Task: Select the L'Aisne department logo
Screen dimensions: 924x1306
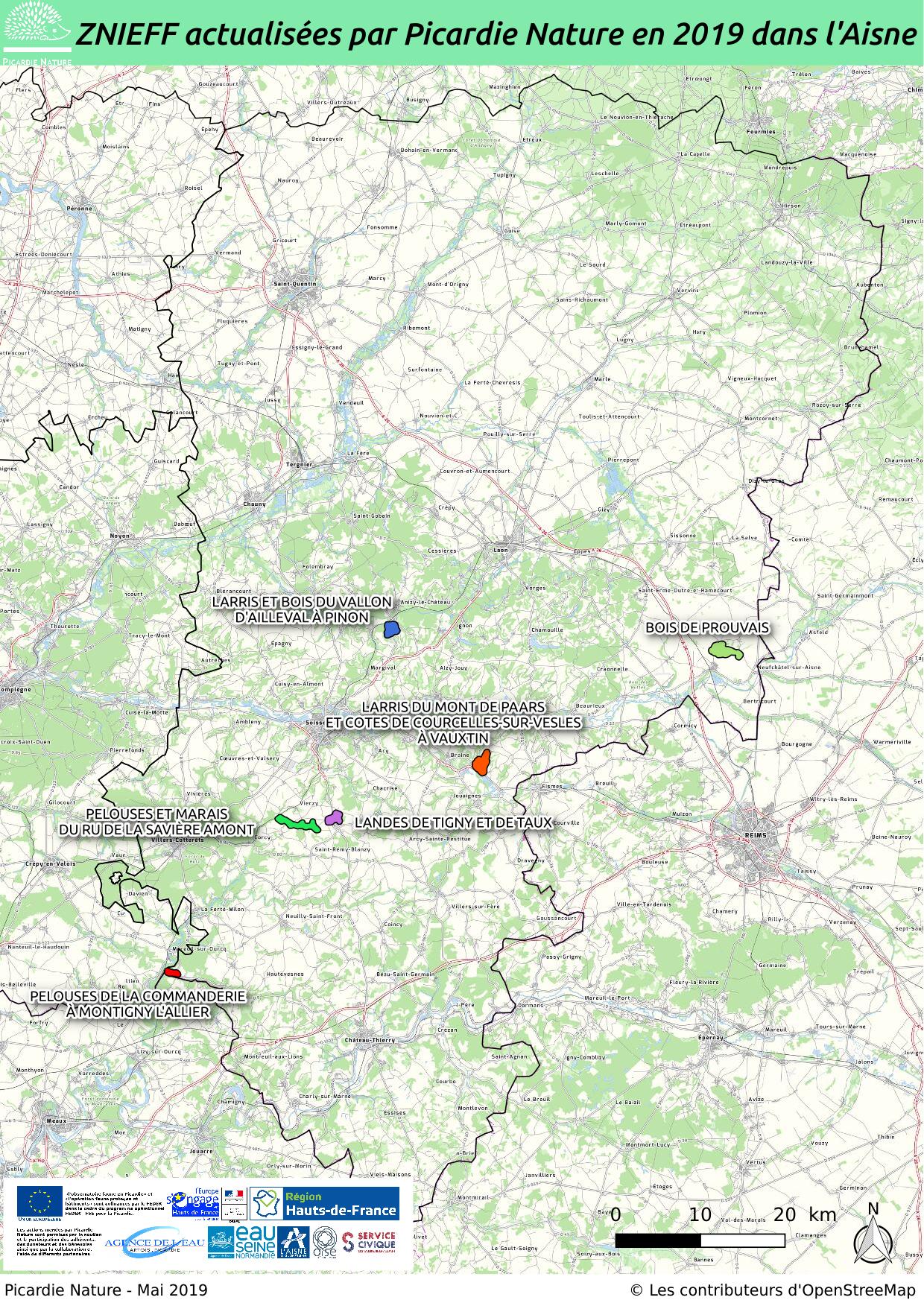Action: [x=293, y=1242]
